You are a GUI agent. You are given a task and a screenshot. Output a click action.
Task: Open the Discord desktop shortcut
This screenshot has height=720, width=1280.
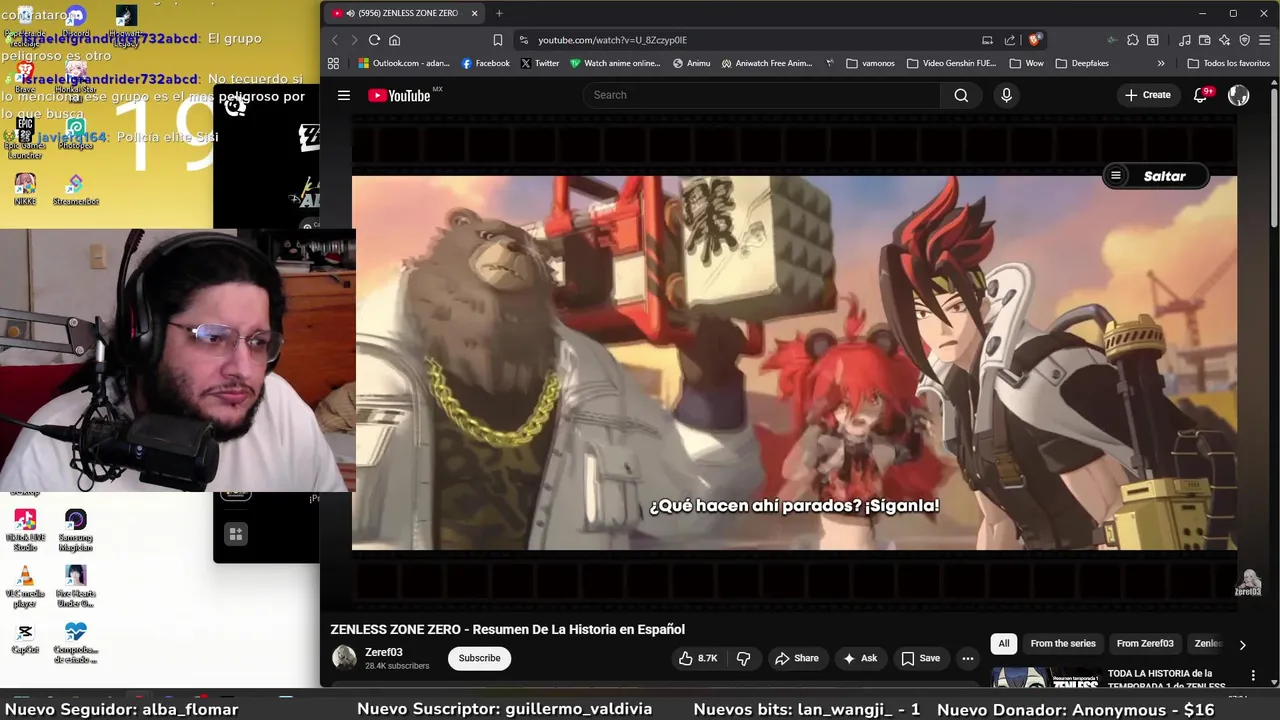75,22
